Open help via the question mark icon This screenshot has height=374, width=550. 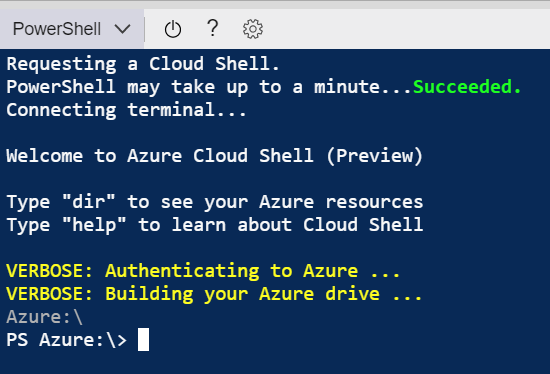pyautogui.click(x=213, y=28)
